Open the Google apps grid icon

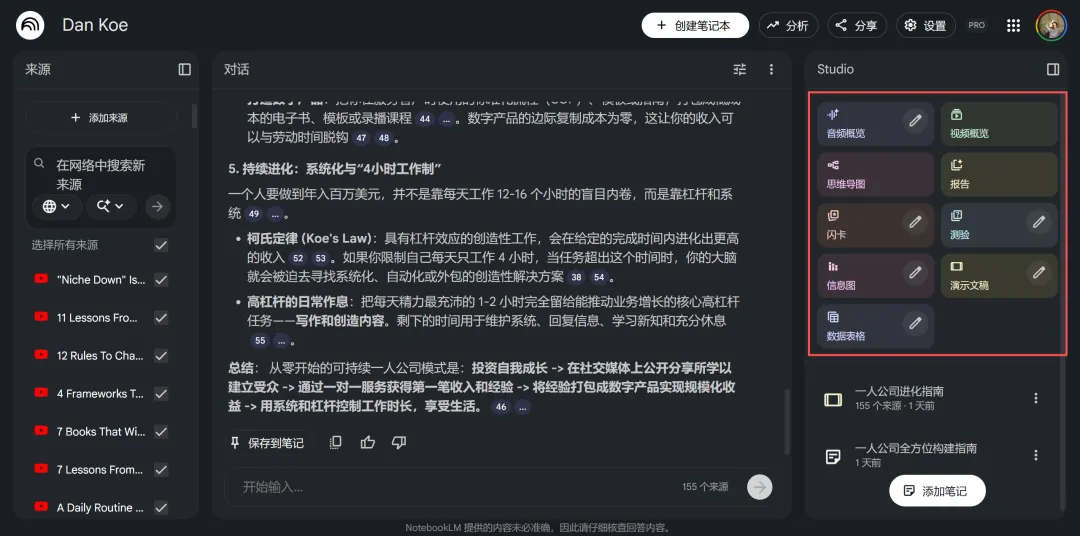point(1013,25)
